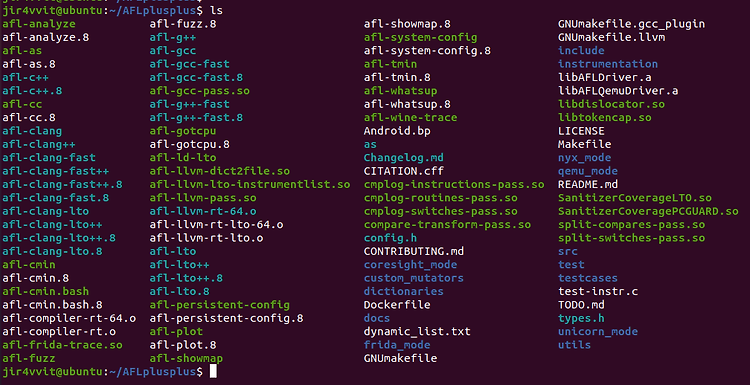
Task: Select the custom_mutators directory
Action: (x=414, y=278)
